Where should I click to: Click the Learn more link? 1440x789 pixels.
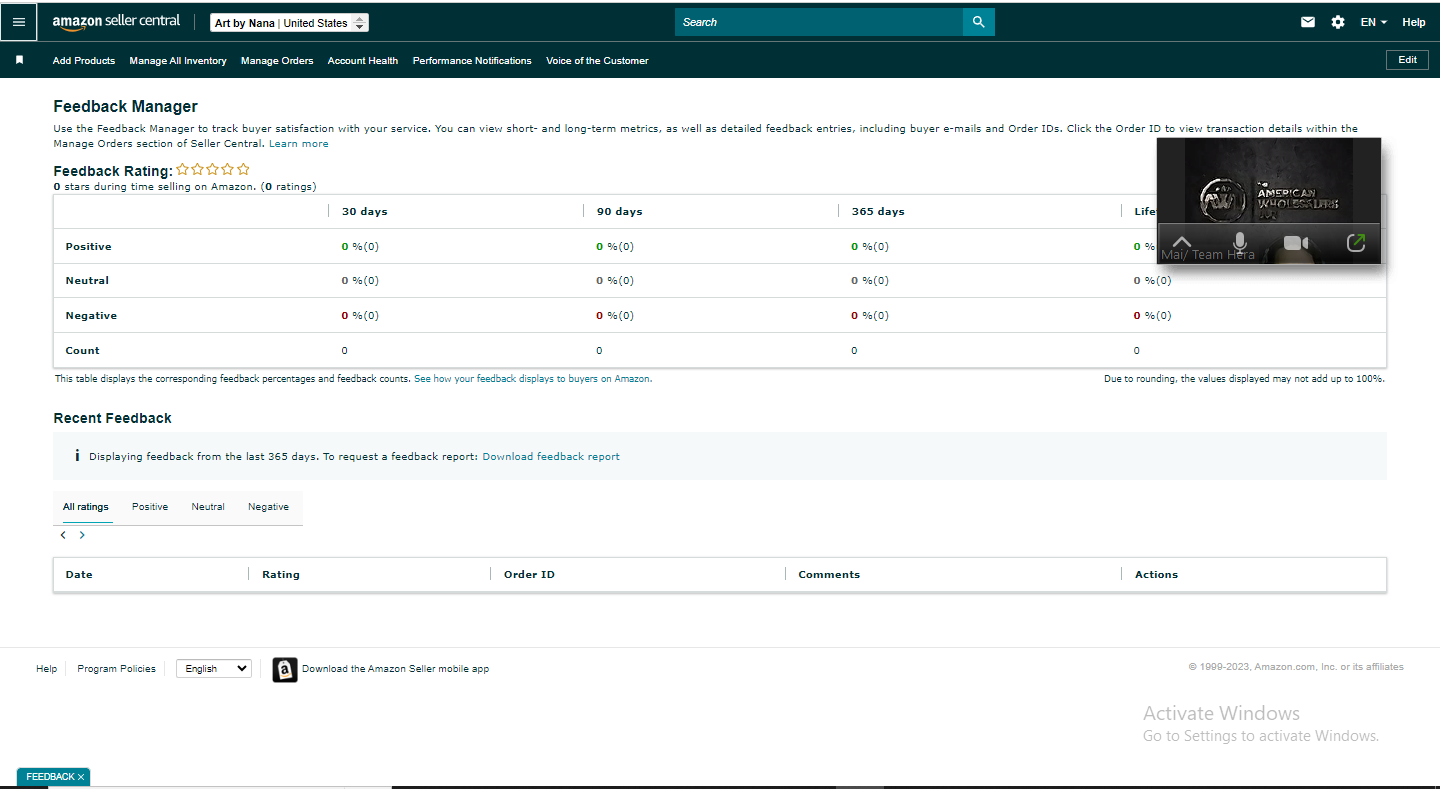299,144
